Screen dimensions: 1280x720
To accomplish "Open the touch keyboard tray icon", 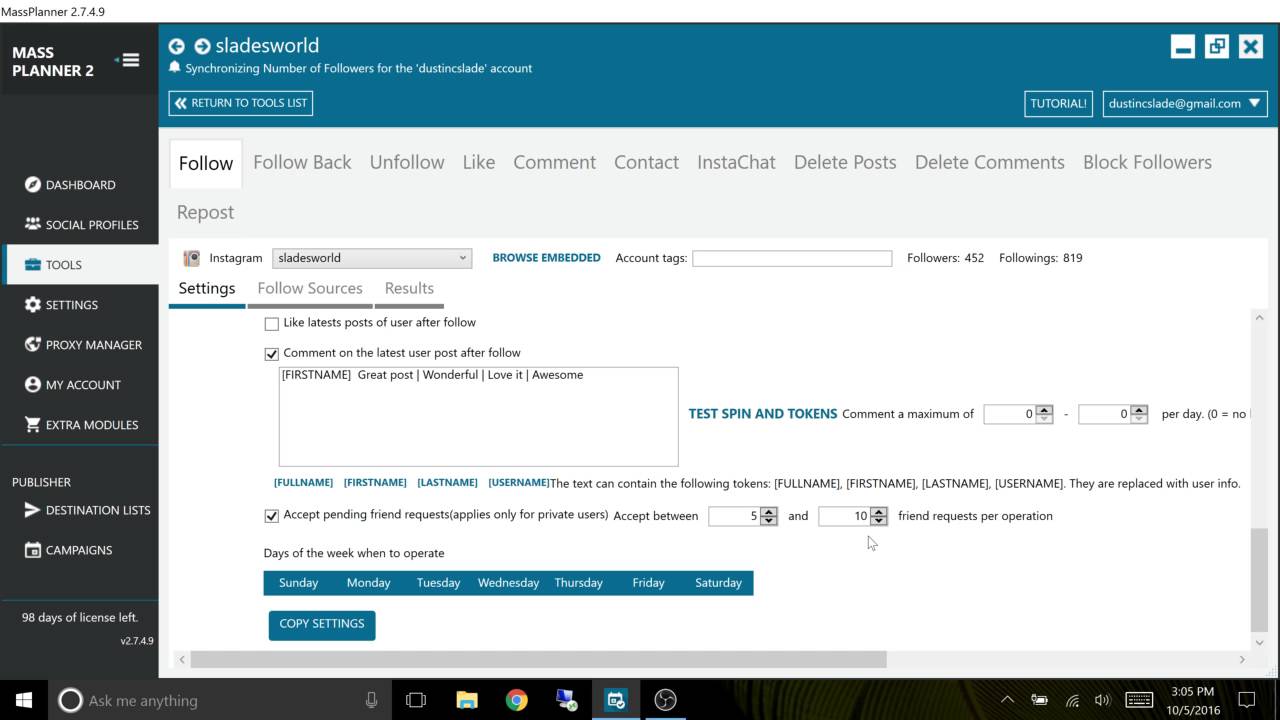I will [1139, 700].
